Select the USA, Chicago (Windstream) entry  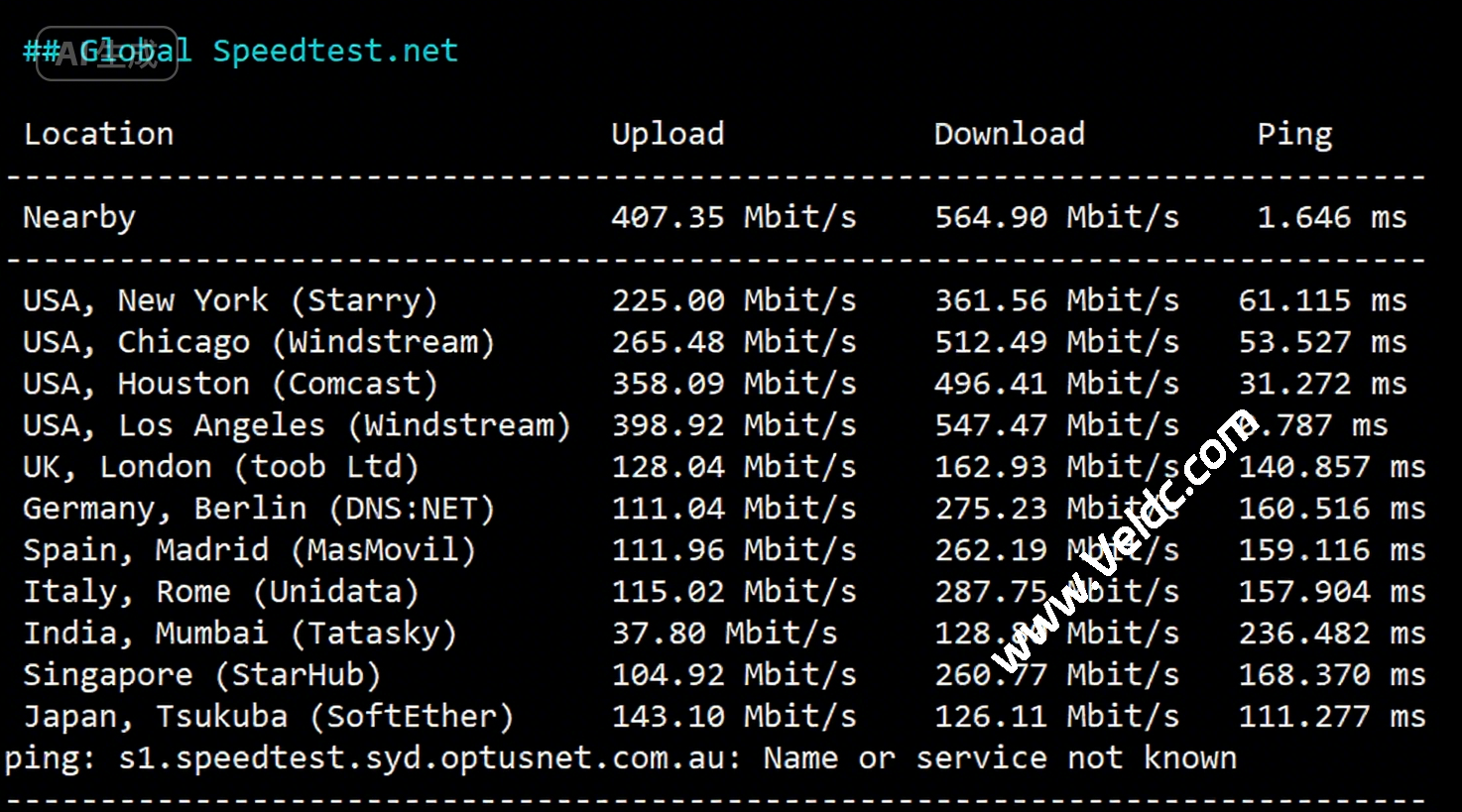pyautogui.click(x=258, y=342)
